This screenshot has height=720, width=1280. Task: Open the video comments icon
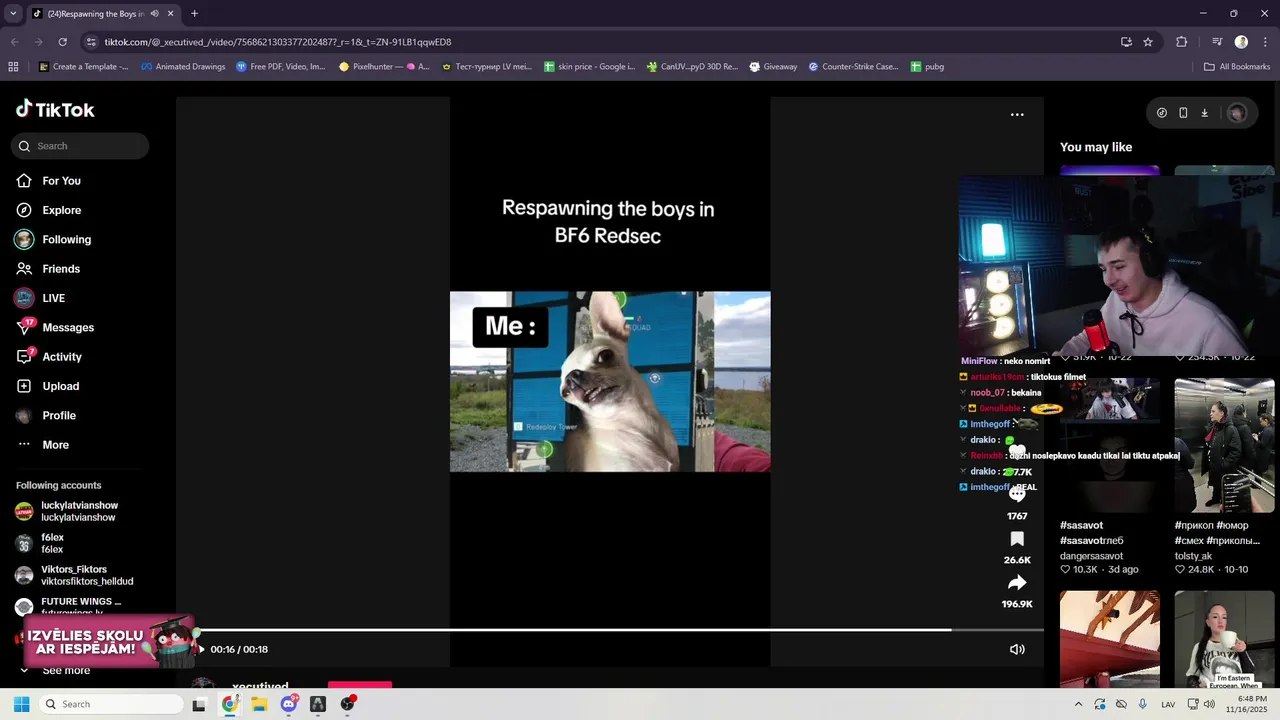pyautogui.click(x=1017, y=495)
